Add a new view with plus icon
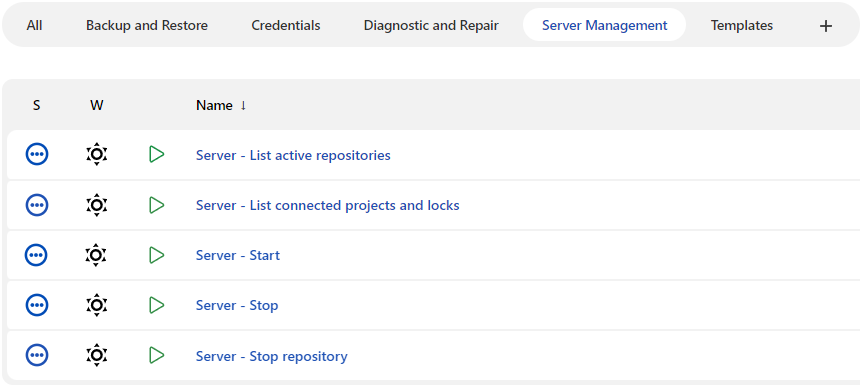The width and height of the screenshot is (860, 386). coord(825,25)
